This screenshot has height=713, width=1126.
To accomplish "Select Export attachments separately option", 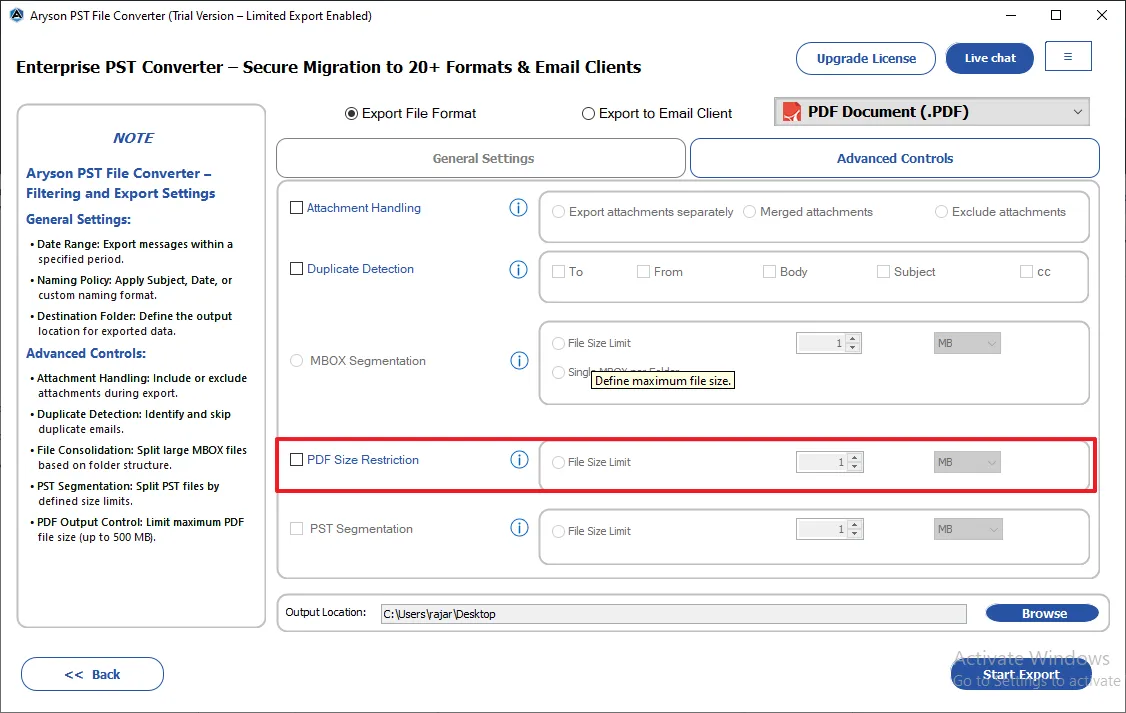I will pos(558,212).
